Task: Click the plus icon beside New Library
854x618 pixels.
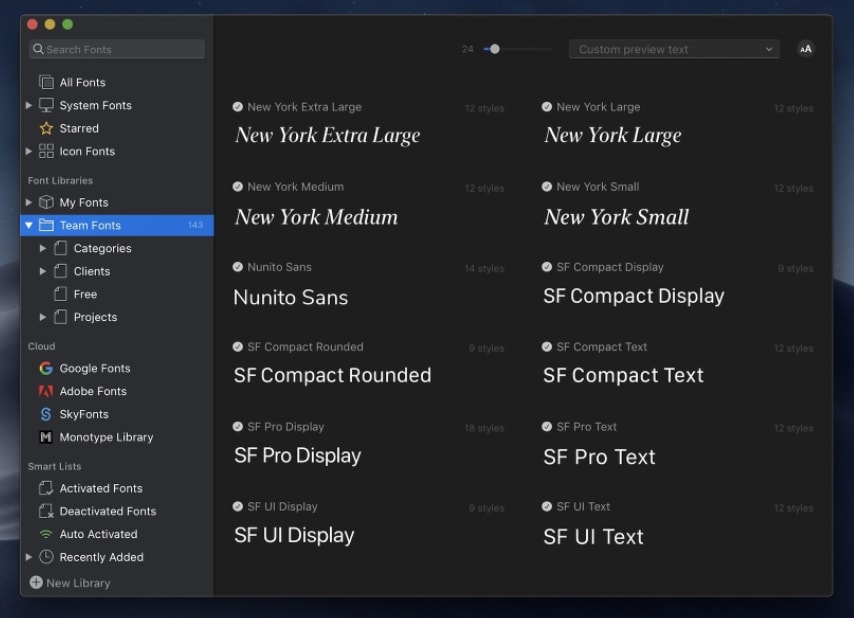Action: coord(36,583)
